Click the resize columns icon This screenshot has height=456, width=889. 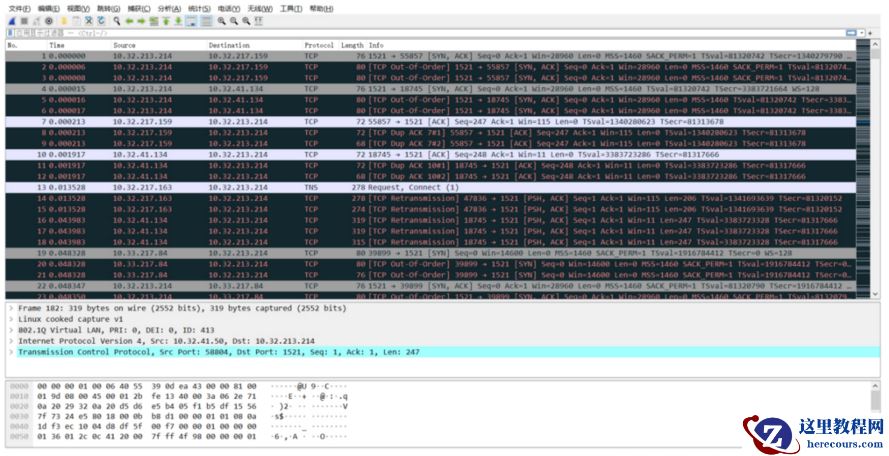coord(260,20)
